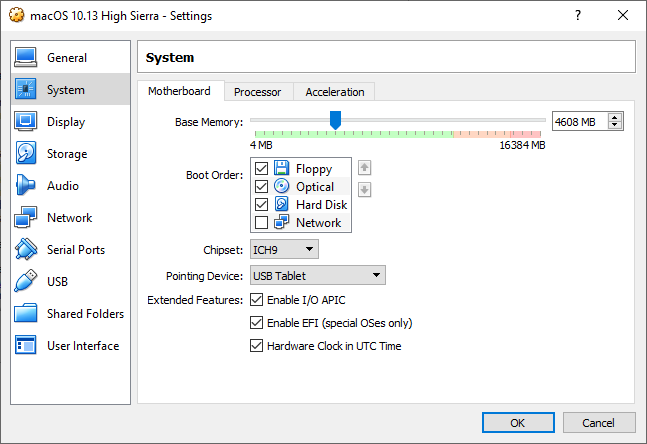Open the USB plug icon
Screen dimensions: 647x444
26,282
